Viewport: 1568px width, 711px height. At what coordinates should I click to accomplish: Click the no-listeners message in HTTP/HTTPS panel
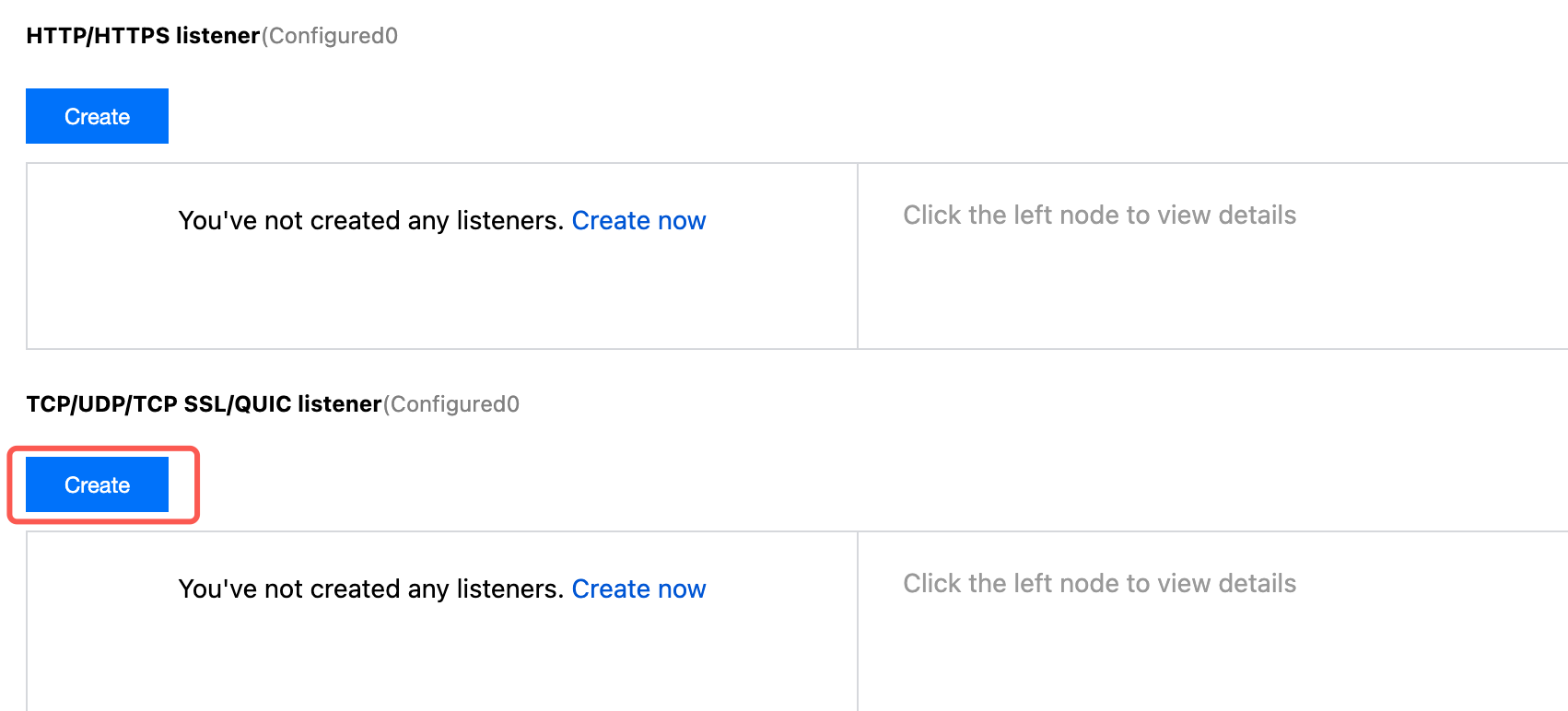(x=370, y=221)
